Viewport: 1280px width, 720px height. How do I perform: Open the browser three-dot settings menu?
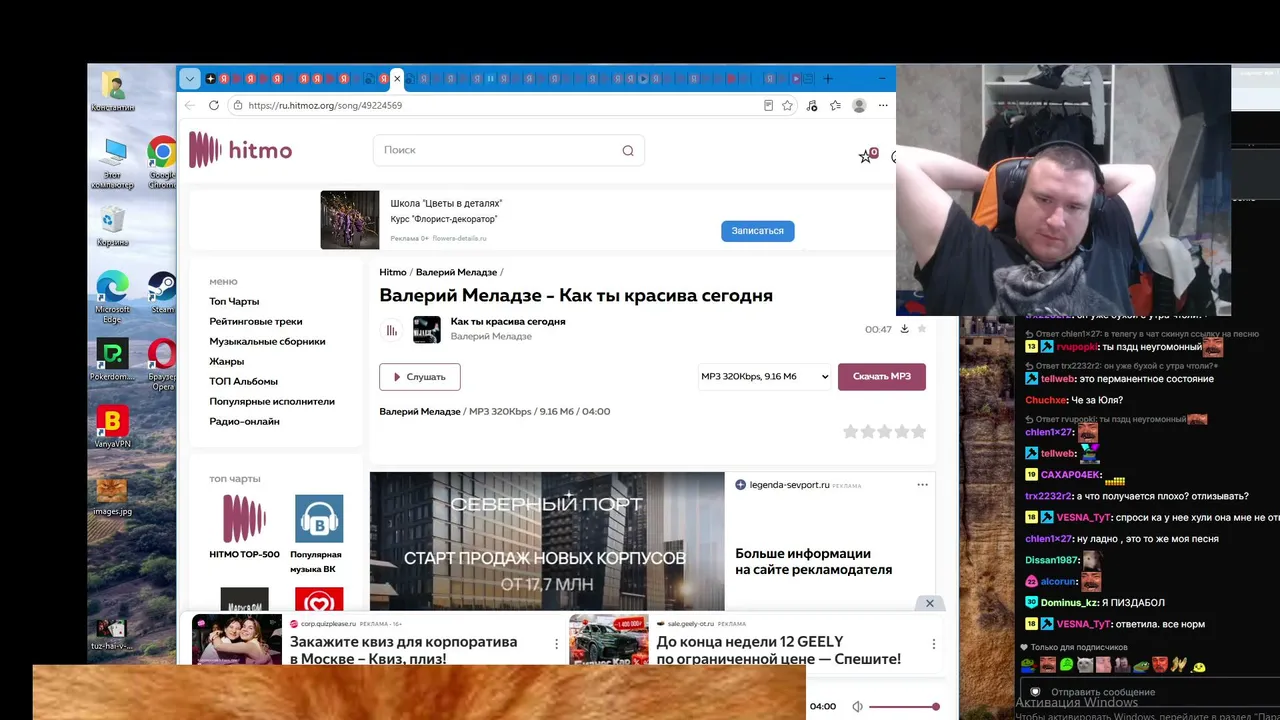pos(883,105)
